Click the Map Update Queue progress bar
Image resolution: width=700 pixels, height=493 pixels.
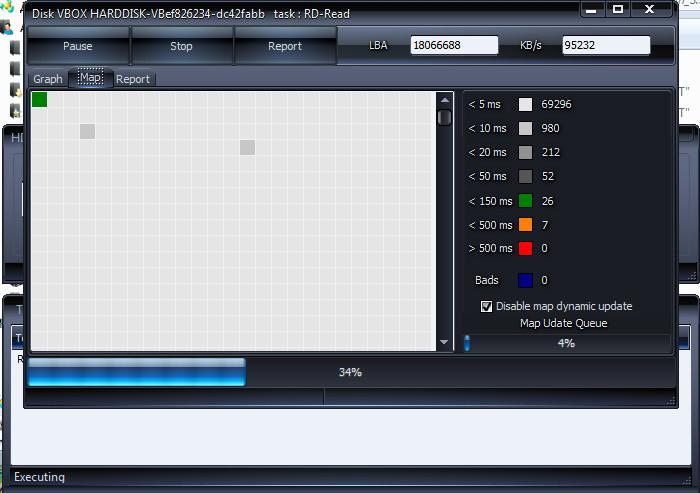click(x=566, y=343)
